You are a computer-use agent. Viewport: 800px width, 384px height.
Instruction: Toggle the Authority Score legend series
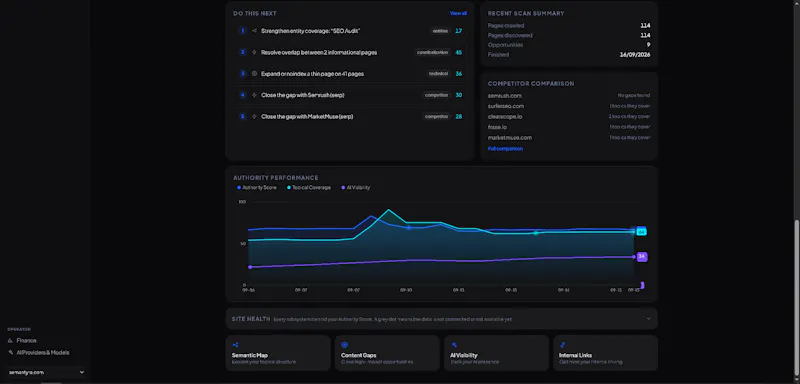click(257, 188)
